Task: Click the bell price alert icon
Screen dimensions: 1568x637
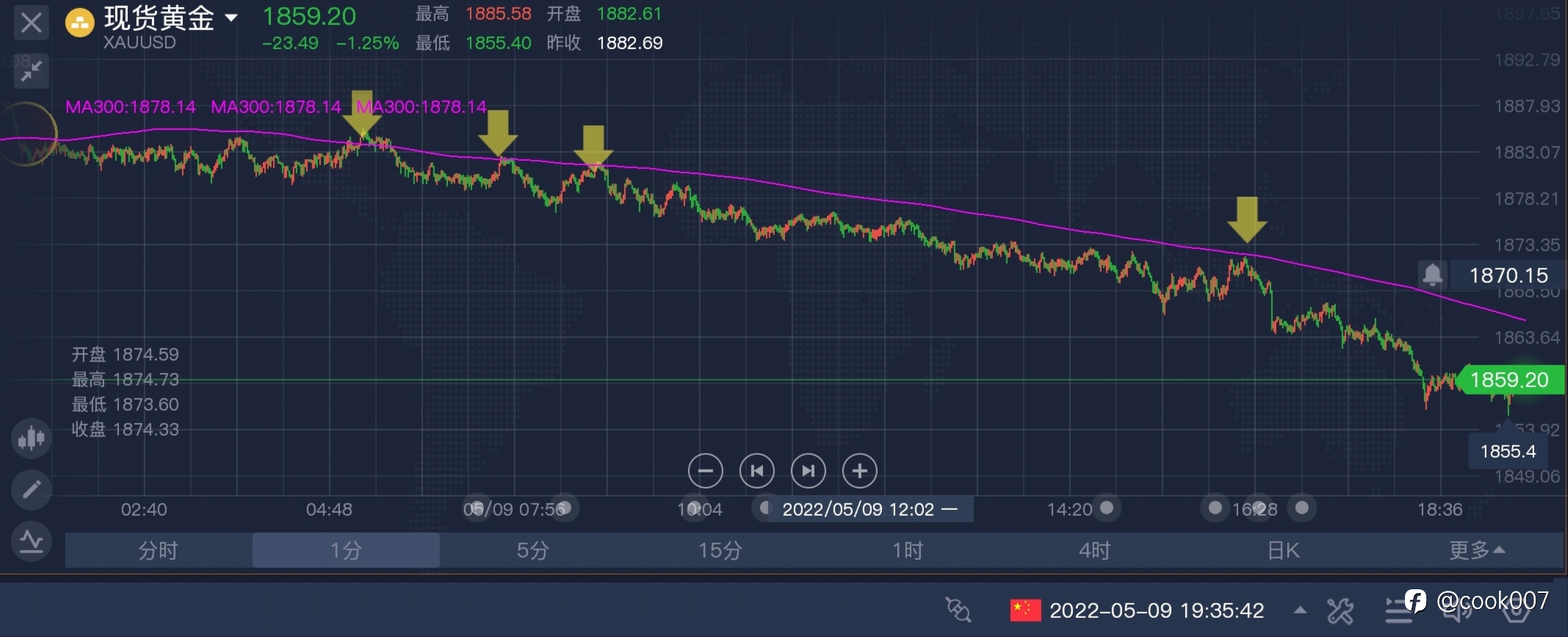Action: pyautogui.click(x=1431, y=275)
